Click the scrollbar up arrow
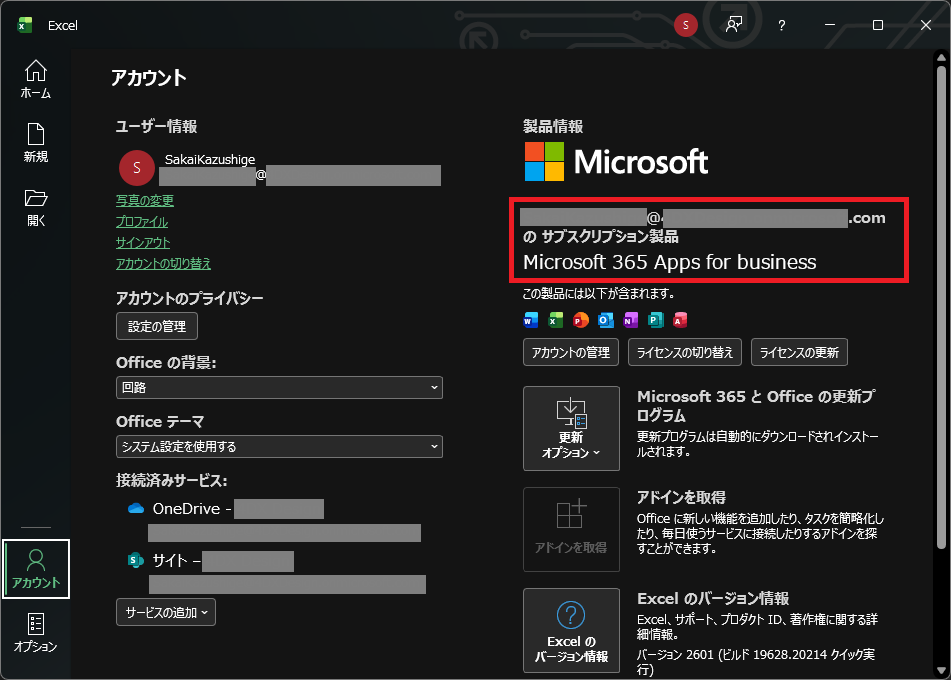This screenshot has width=951, height=680. click(x=941, y=58)
